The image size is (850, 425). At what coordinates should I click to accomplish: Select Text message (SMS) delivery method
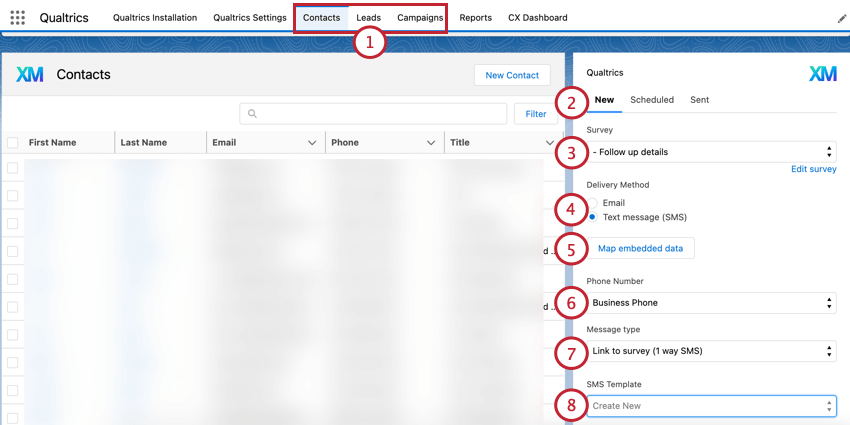(x=593, y=217)
